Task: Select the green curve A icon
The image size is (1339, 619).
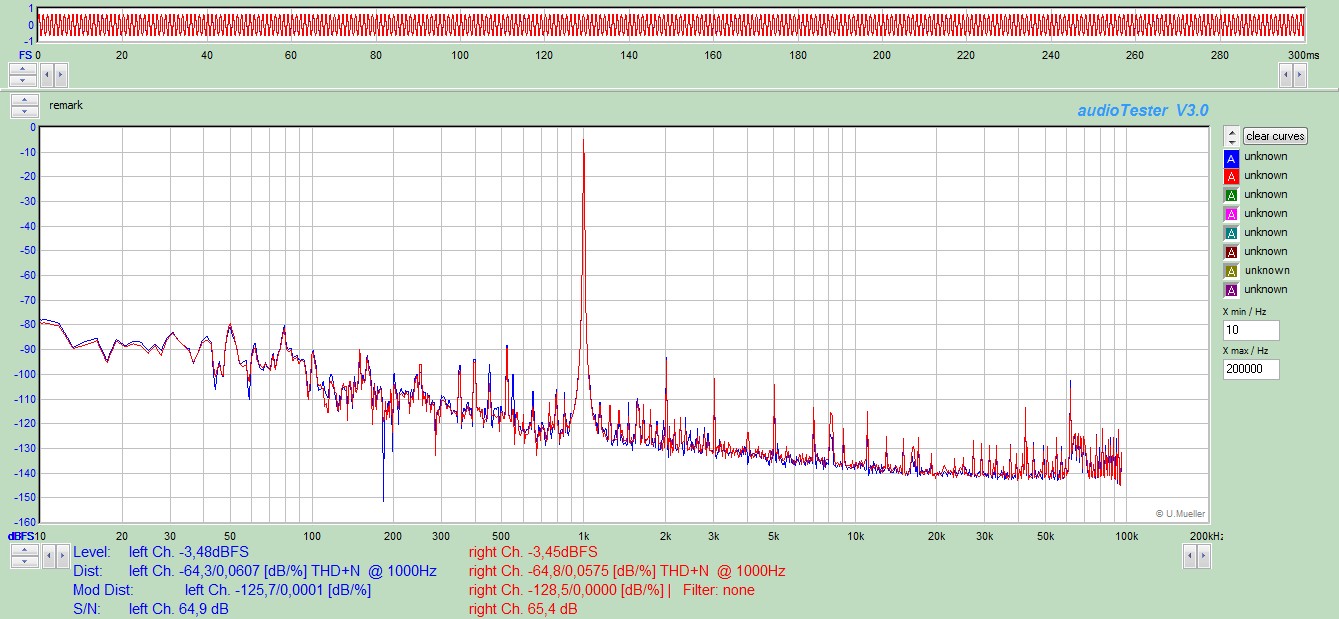Action: coord(1231,195)
